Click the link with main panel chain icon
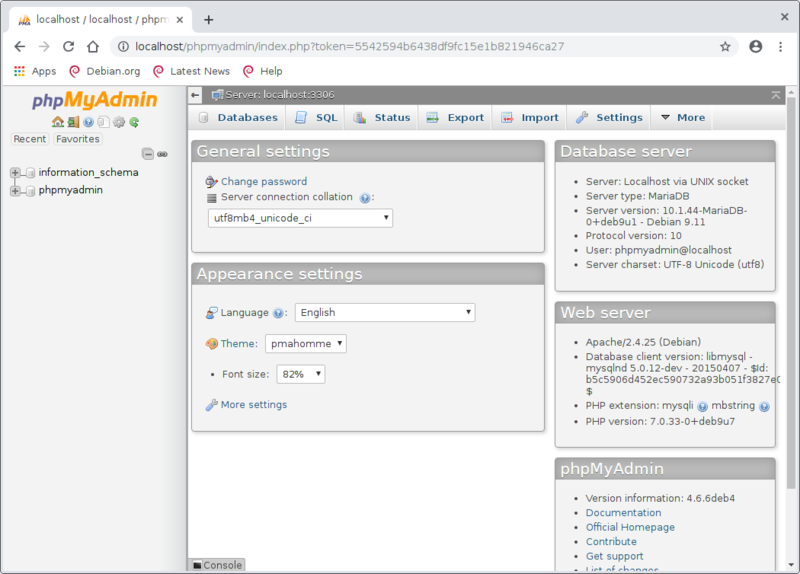This screenshot has width=800, height=574. (x=162, y=154)
